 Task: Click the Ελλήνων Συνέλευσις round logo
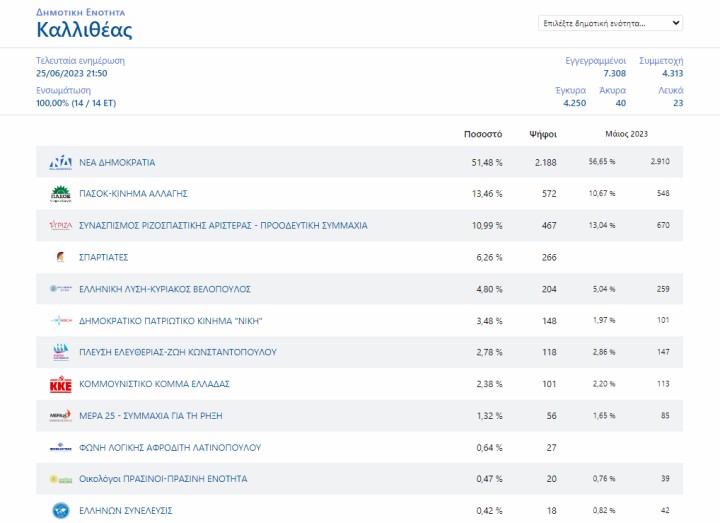[61, 511]
